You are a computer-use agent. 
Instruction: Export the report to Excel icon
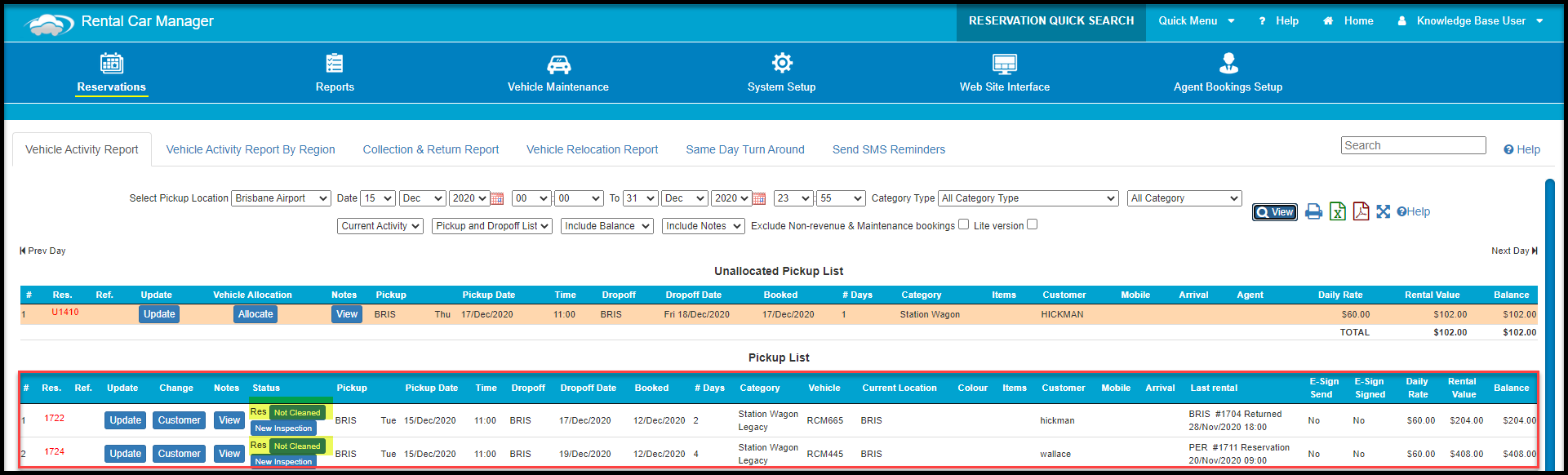click(x=1337, y=212)
